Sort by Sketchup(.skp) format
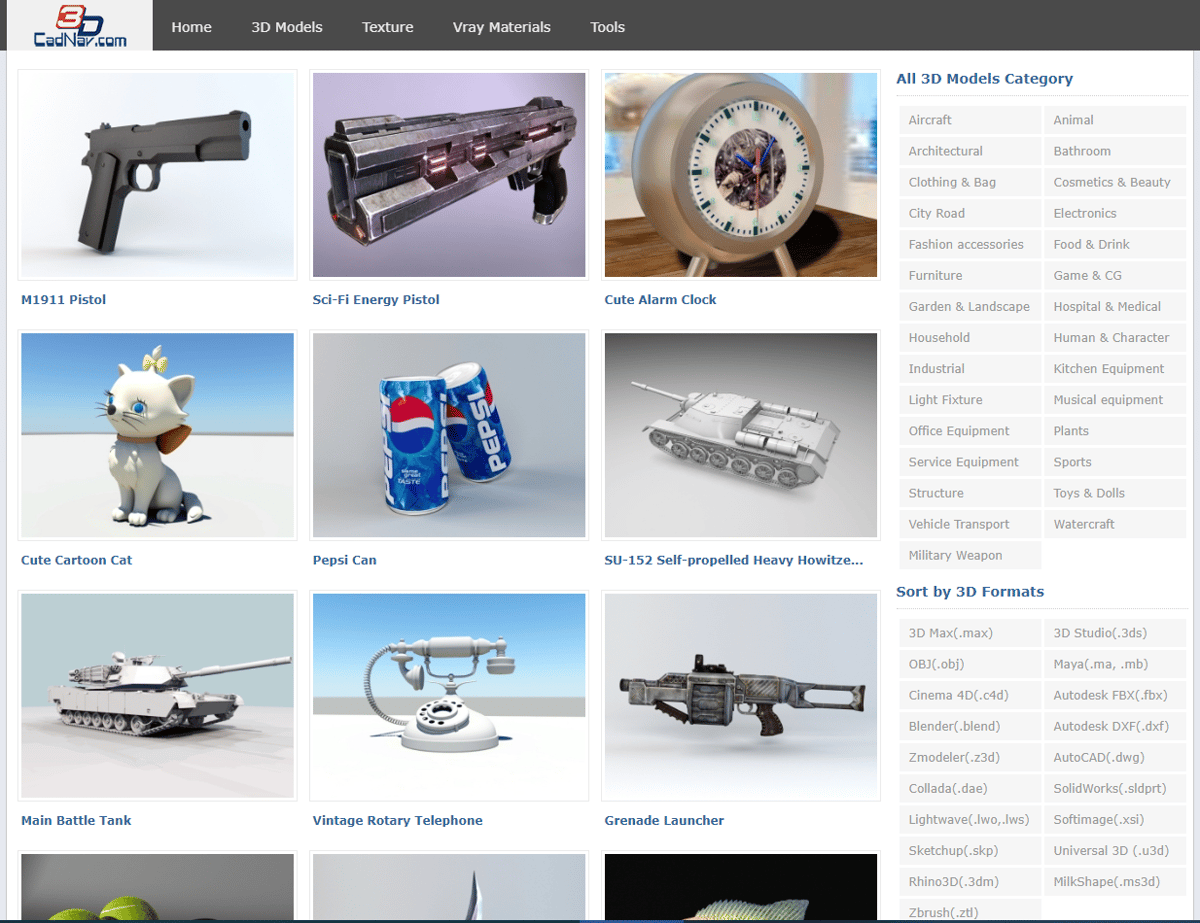 970,851
